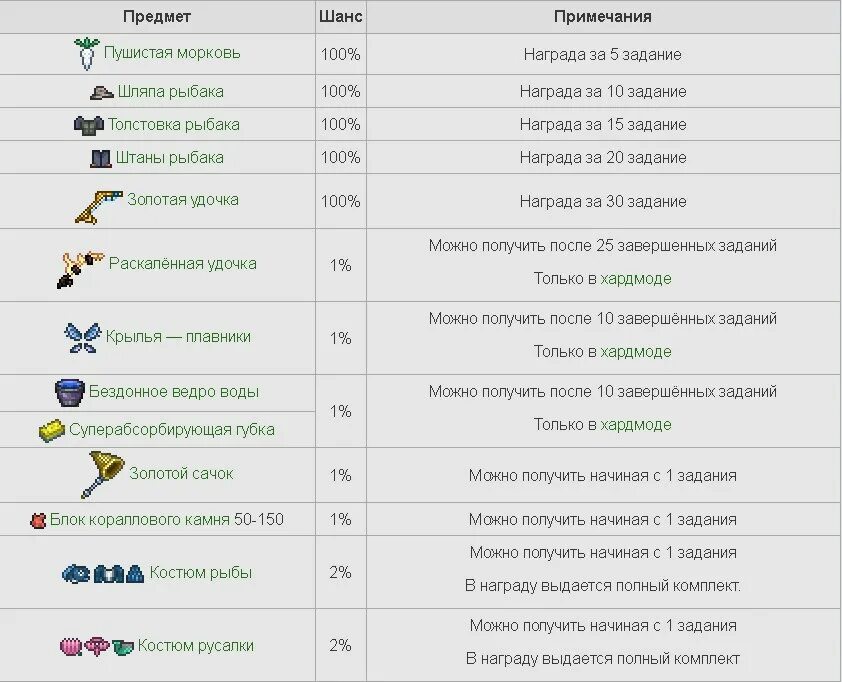Click the yellow sponge icon
Viewport: 842px width, 682px height.
(52, 431)
